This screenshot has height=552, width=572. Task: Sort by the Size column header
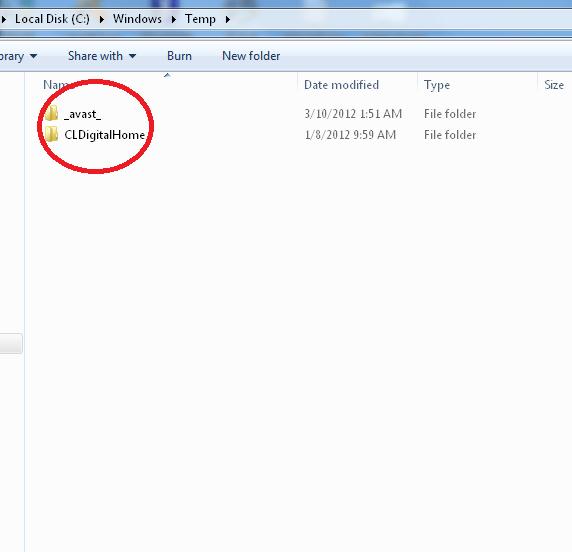point(554,85)
